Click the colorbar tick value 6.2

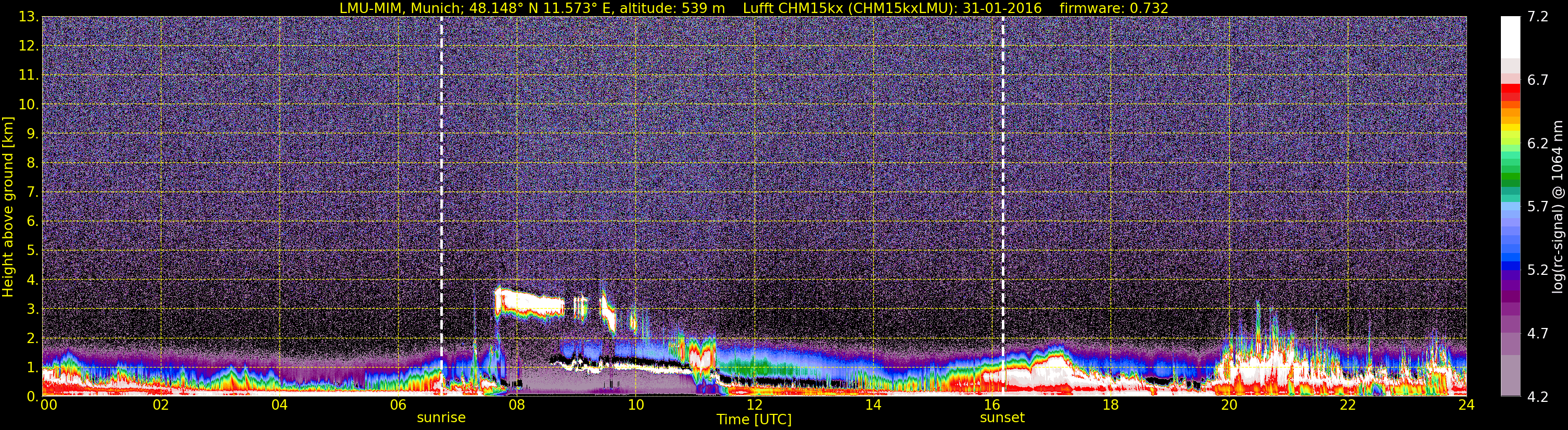click(x=1538, y=144)
